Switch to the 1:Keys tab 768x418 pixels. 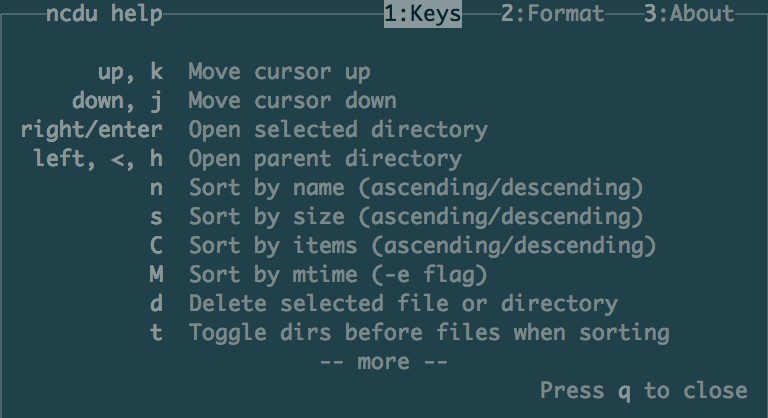tap(422, 14)
